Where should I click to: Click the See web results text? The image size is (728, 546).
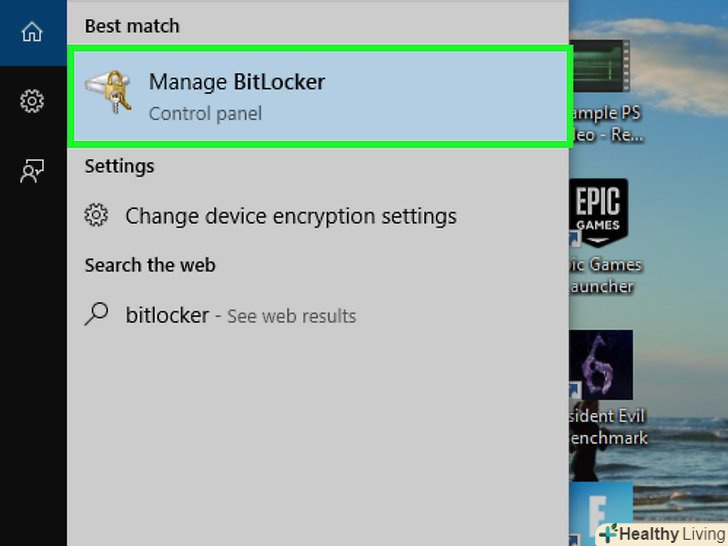coord(291,317)
